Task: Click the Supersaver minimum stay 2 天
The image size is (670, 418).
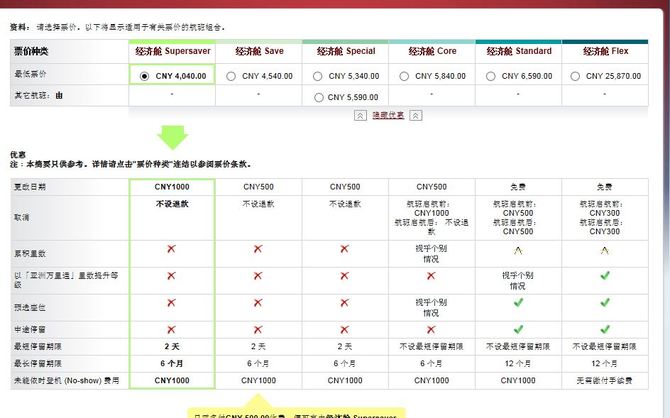Action: pyautogui.click(x=172, y=347)
